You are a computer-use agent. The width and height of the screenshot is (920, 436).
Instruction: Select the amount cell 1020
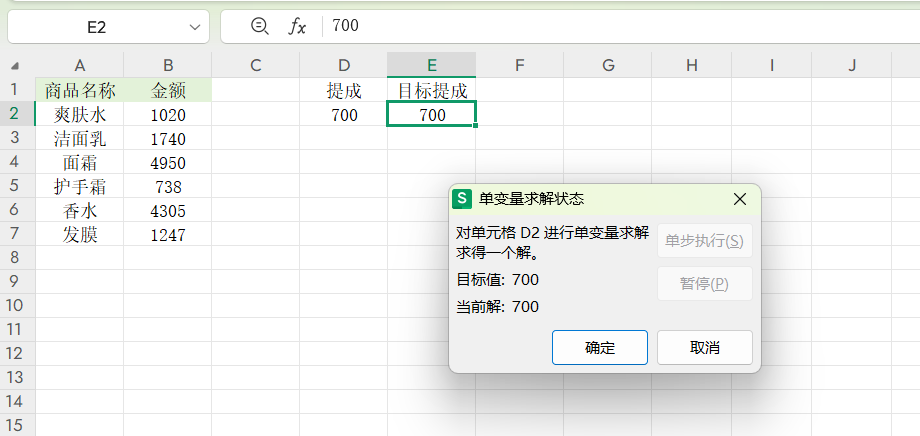pyautogui.click(x=168, y=114)
